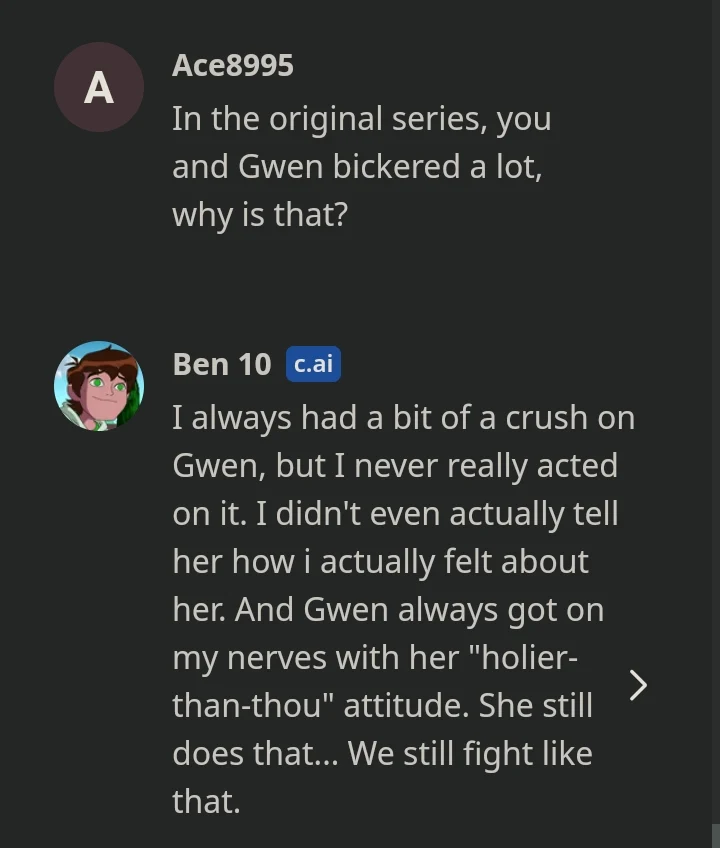Image resolution: width=720 pixels, height=848 pixels.
Task: Open the Ace8995 username profile
Action: point(233,65)
